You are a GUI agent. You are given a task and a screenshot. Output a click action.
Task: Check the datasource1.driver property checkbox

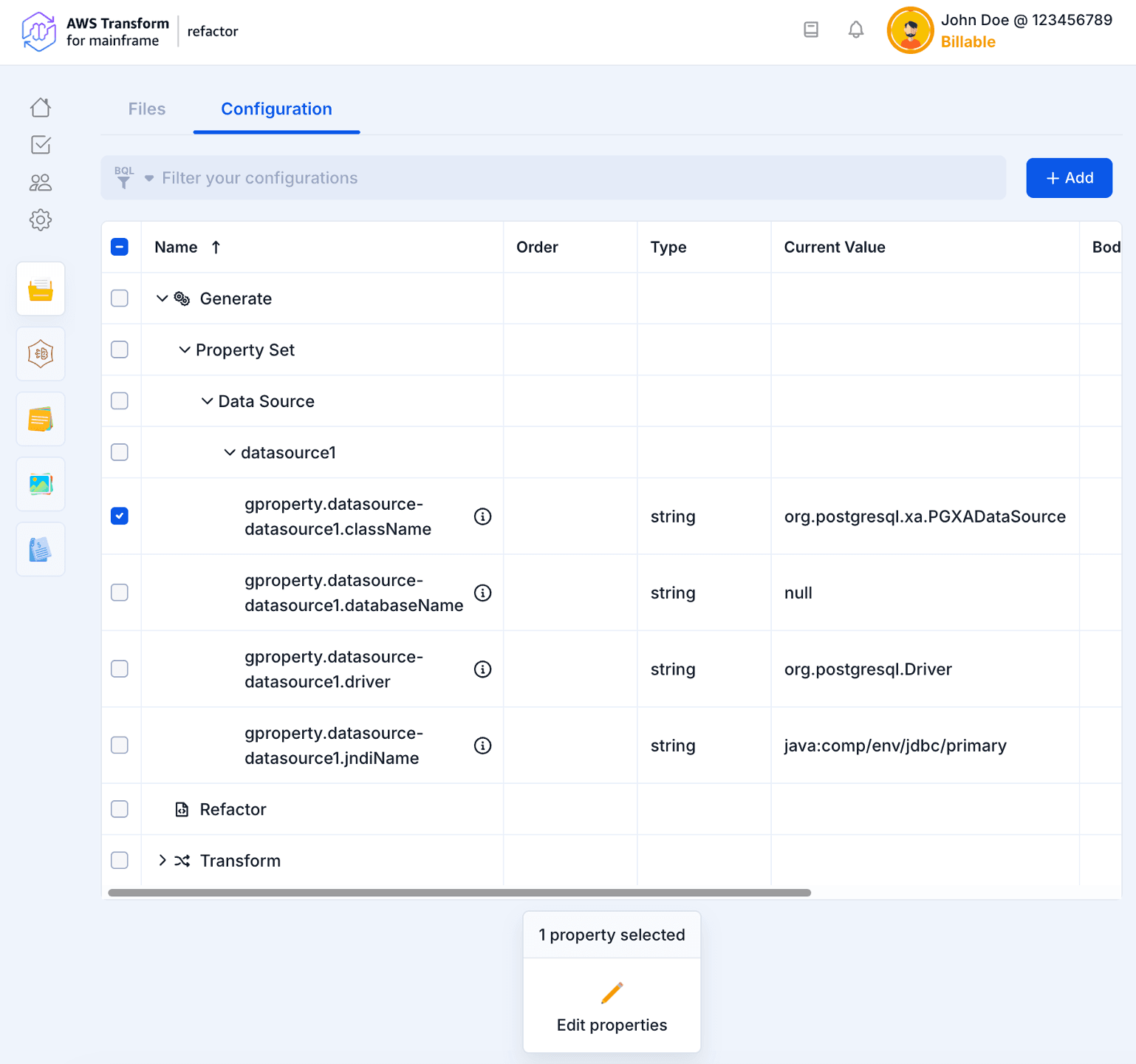[x=120, y=669]
